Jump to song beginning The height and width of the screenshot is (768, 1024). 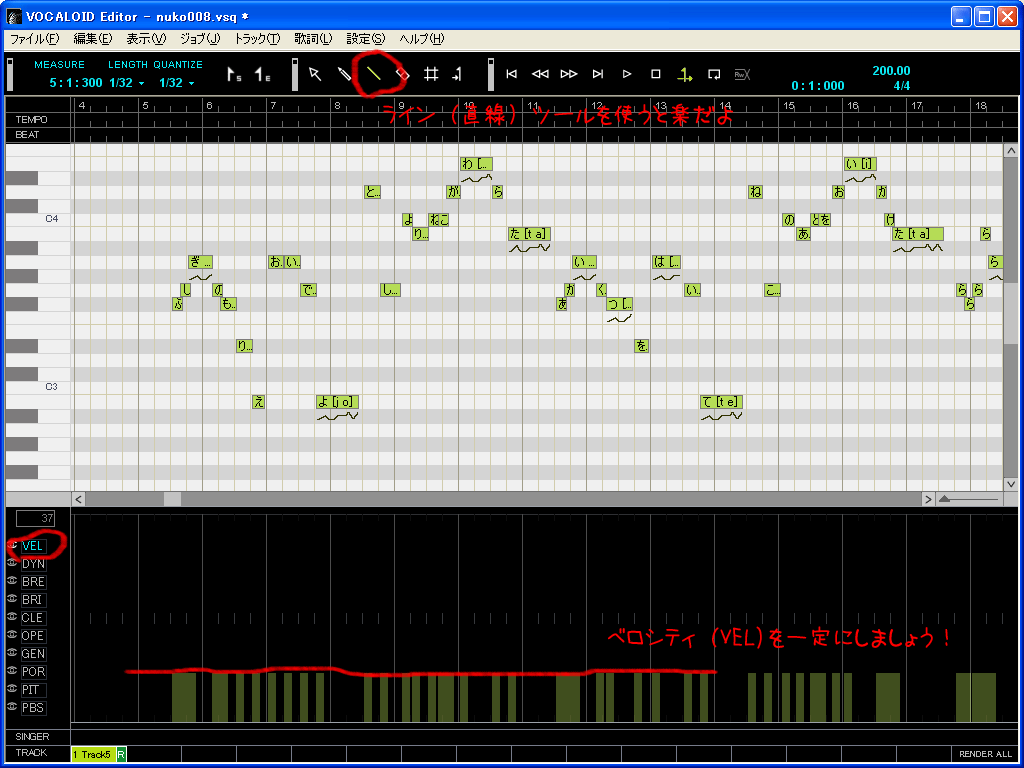pyautogui.click(x=512, y=74)
